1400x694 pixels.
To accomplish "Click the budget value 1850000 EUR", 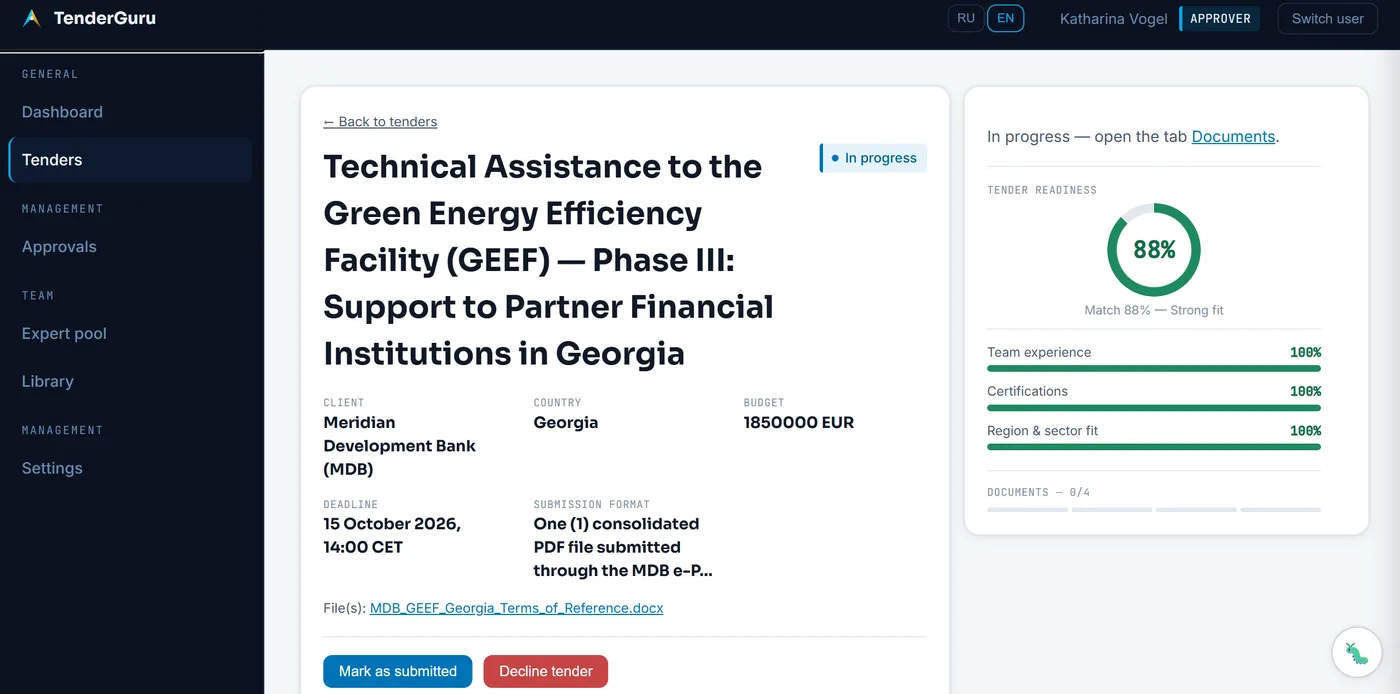I will coord(799,422).
